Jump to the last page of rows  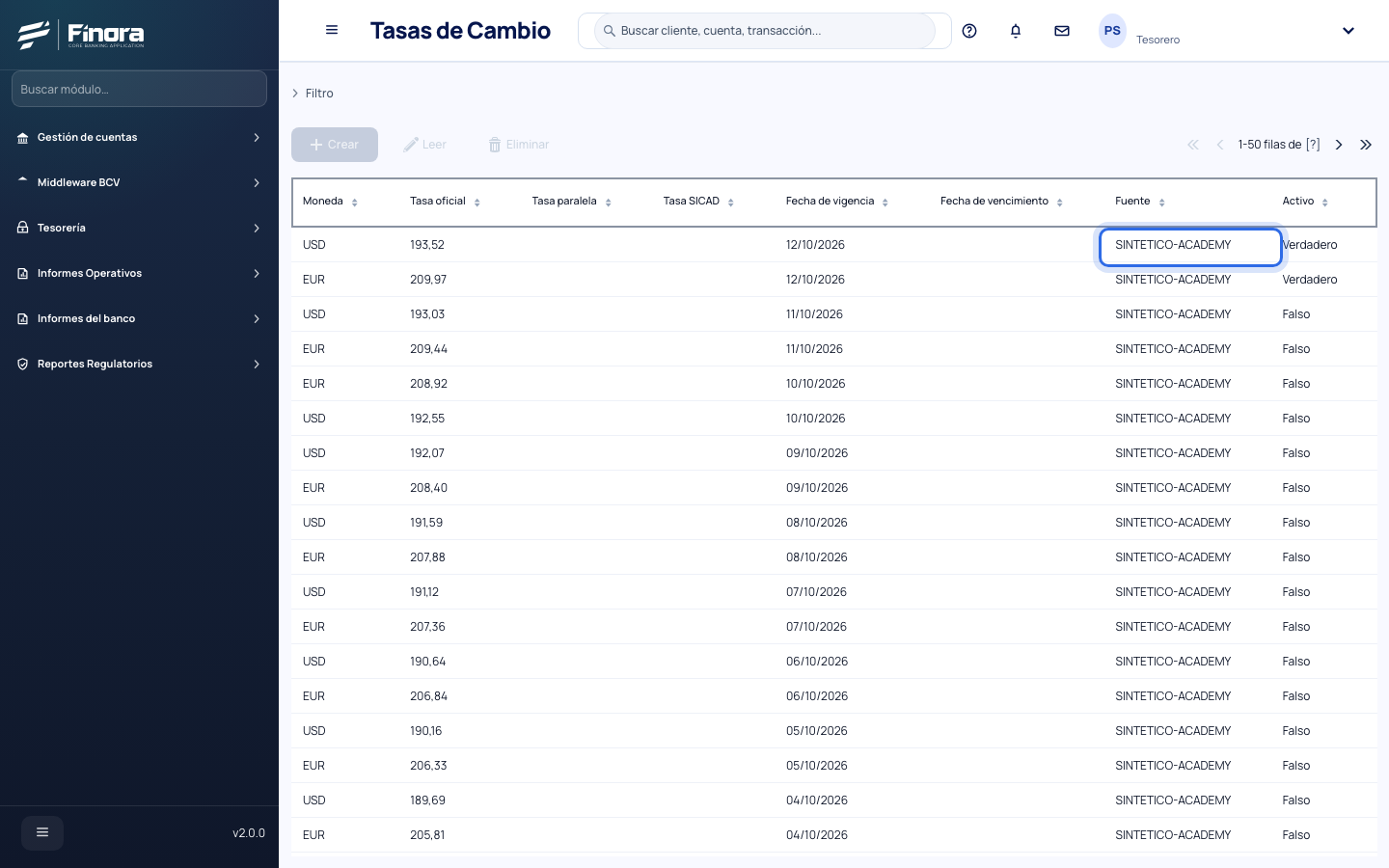point(1366,145)
